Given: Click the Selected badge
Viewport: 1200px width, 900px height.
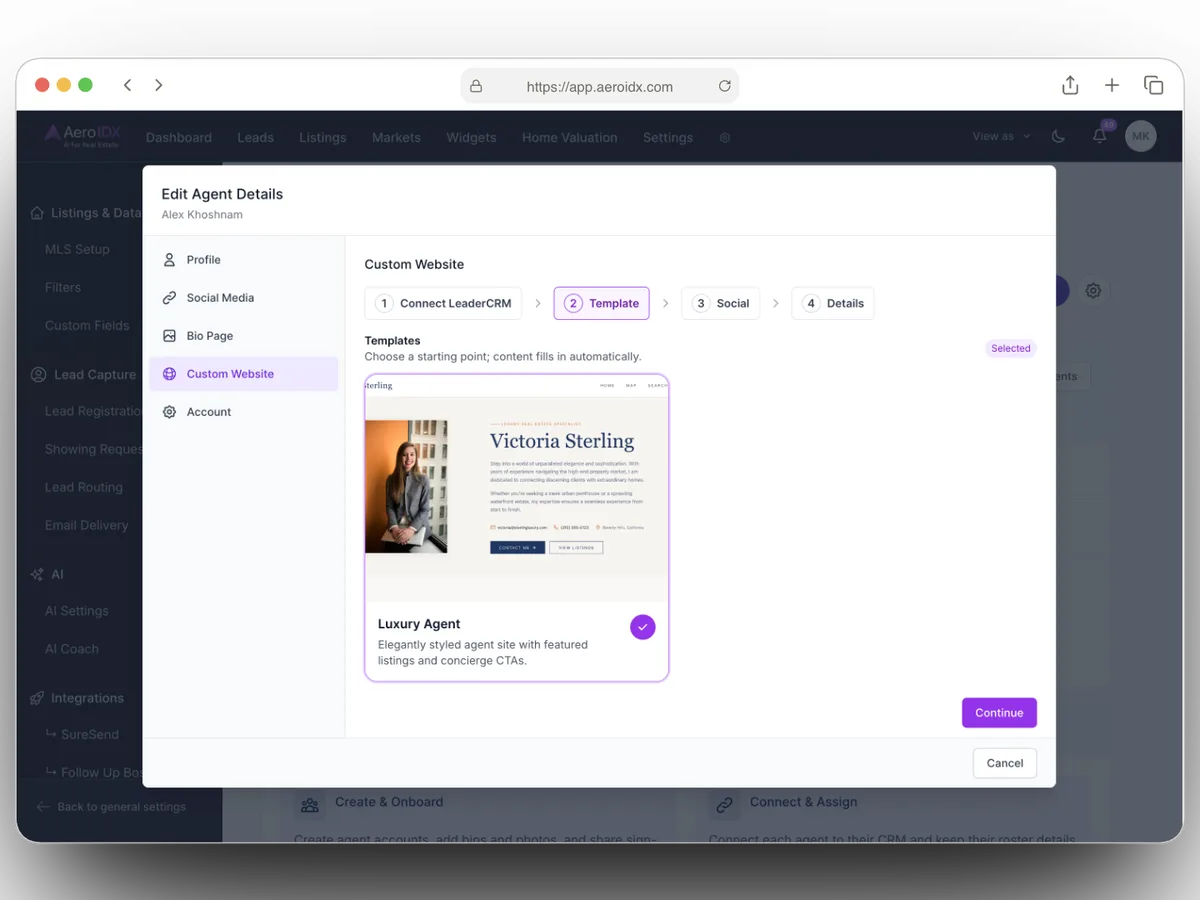Looking at the screenshot, I should (x=1010, y=349).
